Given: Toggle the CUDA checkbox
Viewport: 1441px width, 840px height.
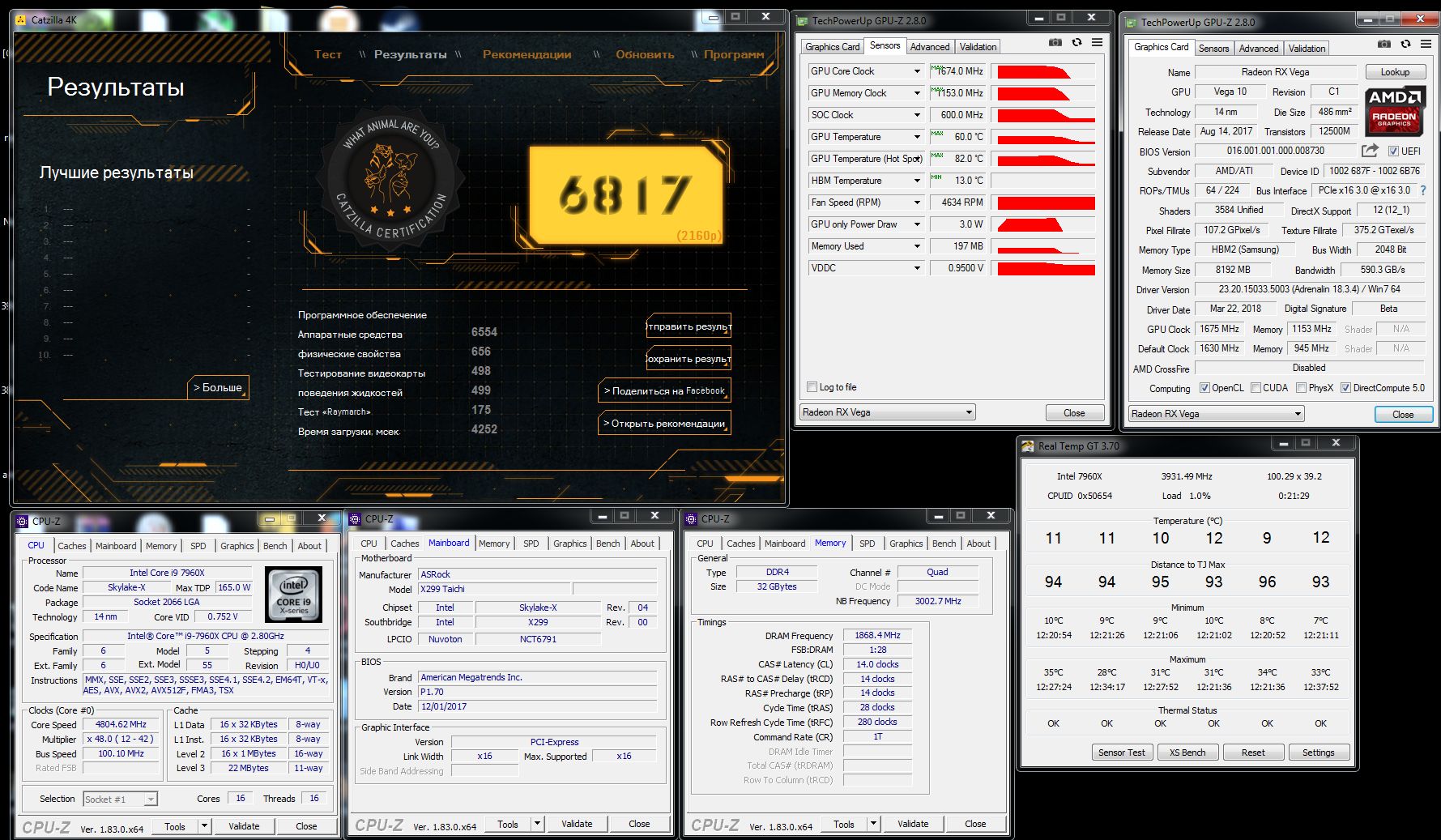Looking at the screenshot, I should (x=1256, y=388).
